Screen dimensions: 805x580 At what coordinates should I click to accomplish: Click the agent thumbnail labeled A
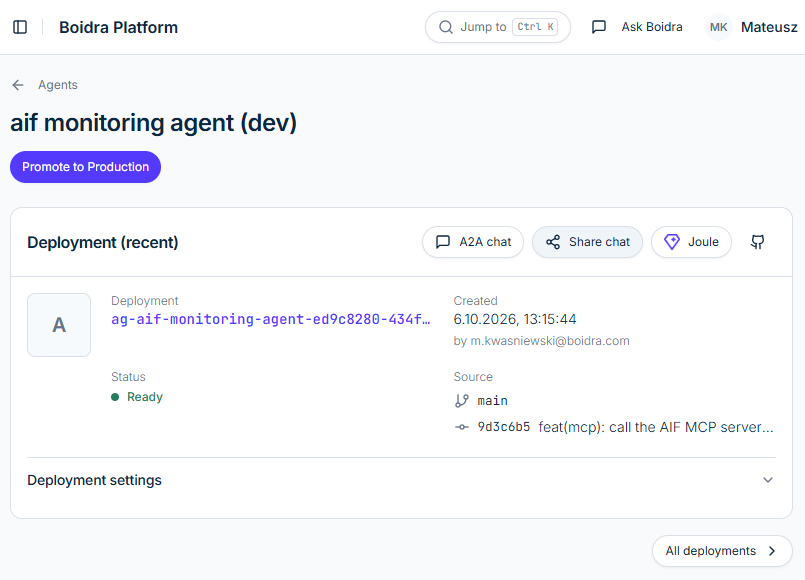click(x=59, y=325)
